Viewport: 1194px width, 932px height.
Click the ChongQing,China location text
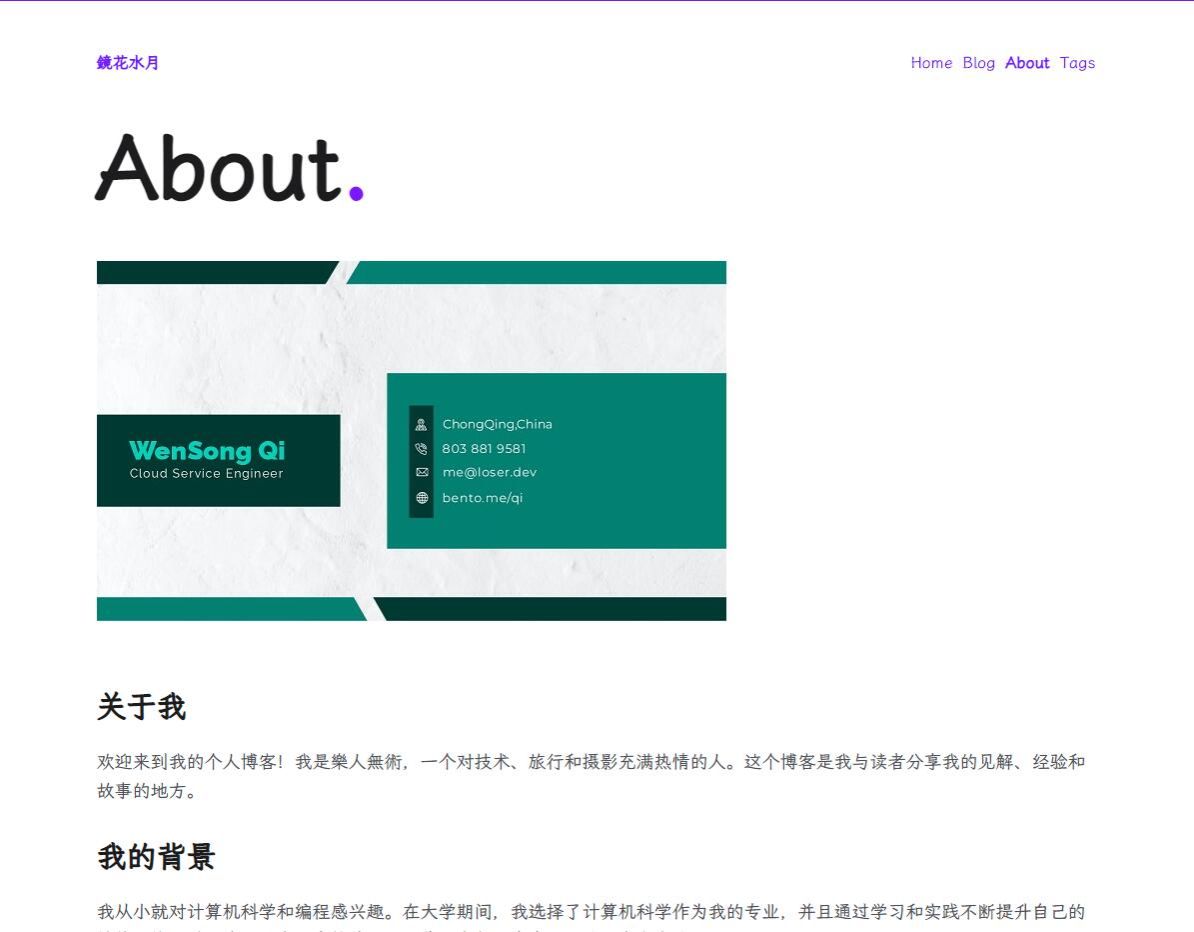497,424
